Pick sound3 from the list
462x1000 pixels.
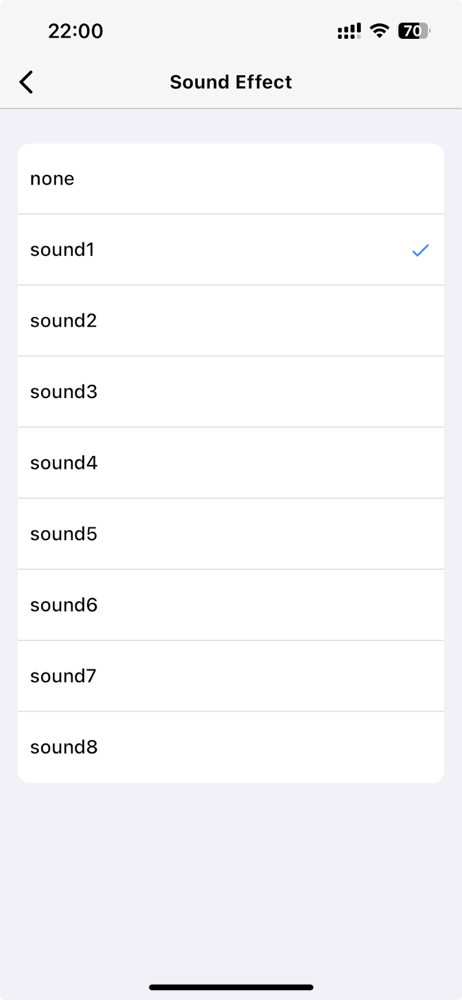(x=231, y=392)
